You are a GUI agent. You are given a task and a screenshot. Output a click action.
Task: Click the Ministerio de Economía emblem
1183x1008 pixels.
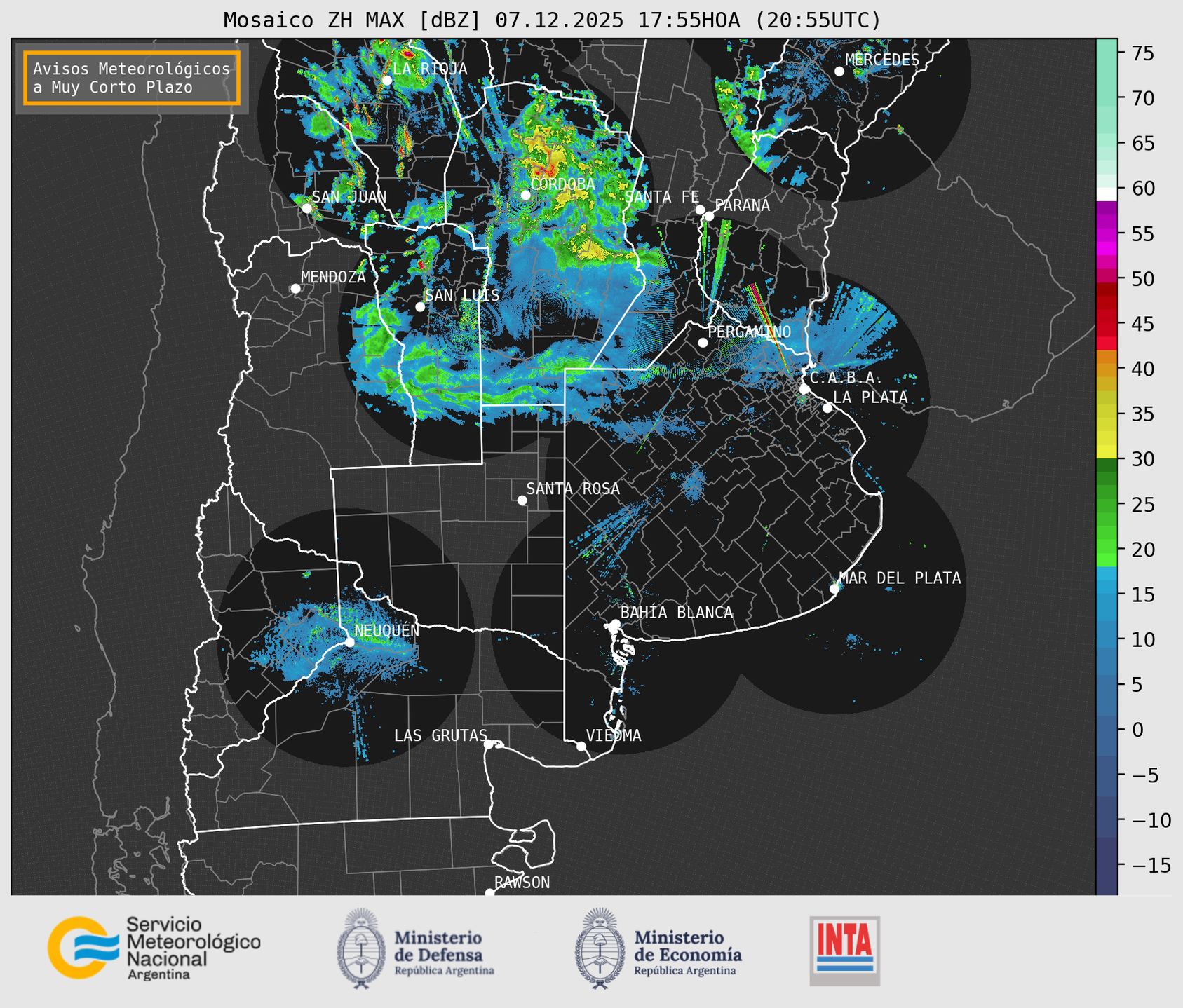point(600,948)
